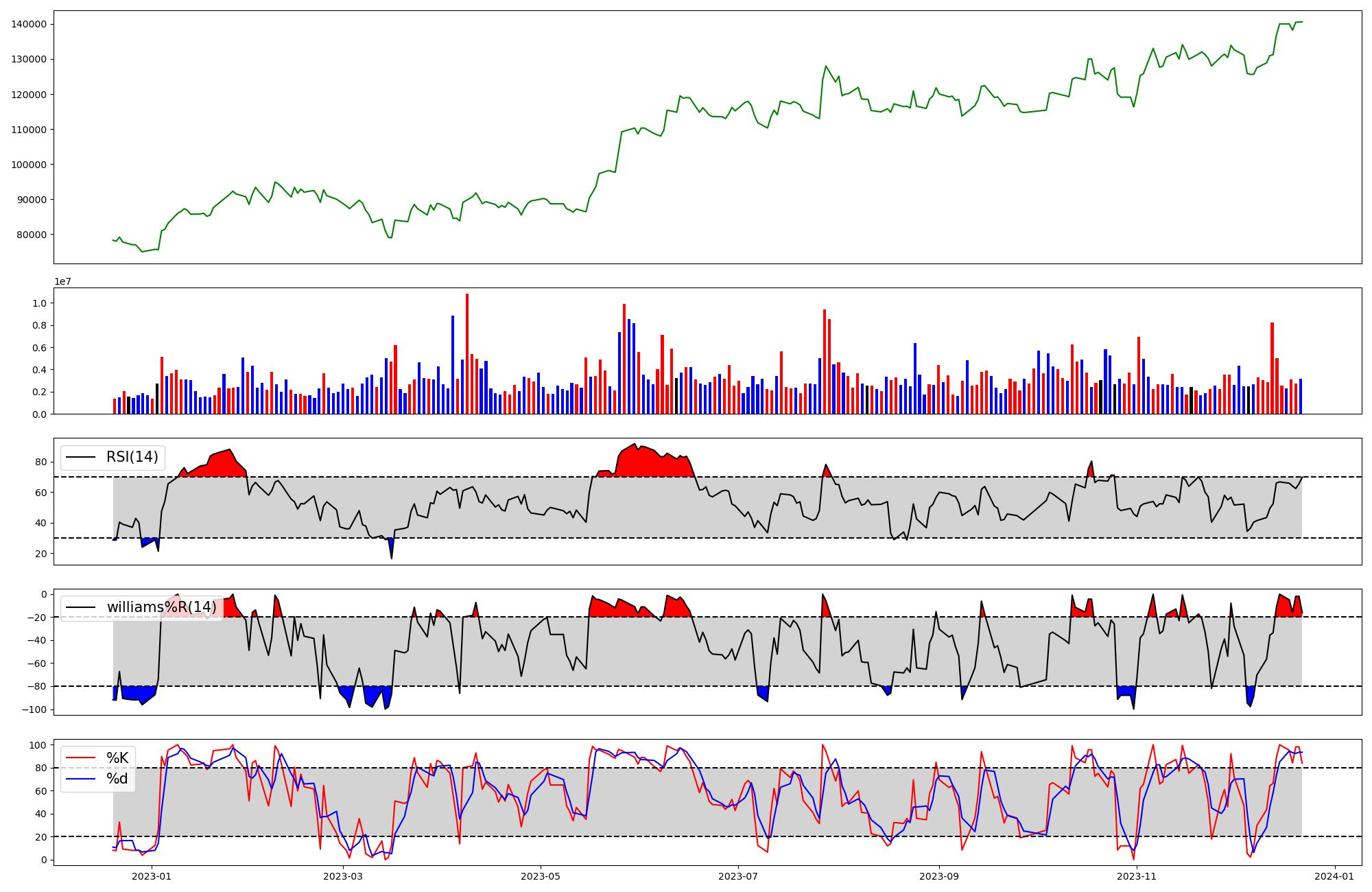The width and height of the screenshot is (1372, 892).
Task: Click the 1.0 label on volume axis
Action: pyautogui.click(x=40, y=303)
